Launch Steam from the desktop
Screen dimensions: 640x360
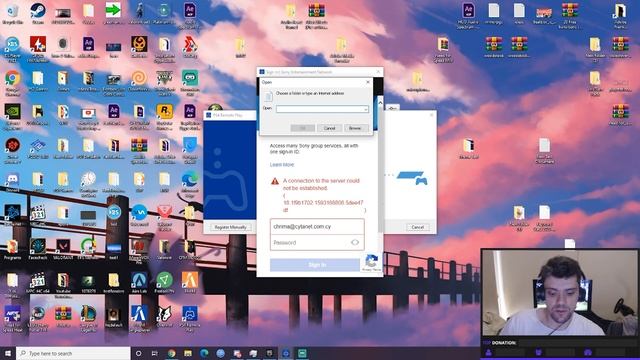pyautogui.click(x=38, y=13)
